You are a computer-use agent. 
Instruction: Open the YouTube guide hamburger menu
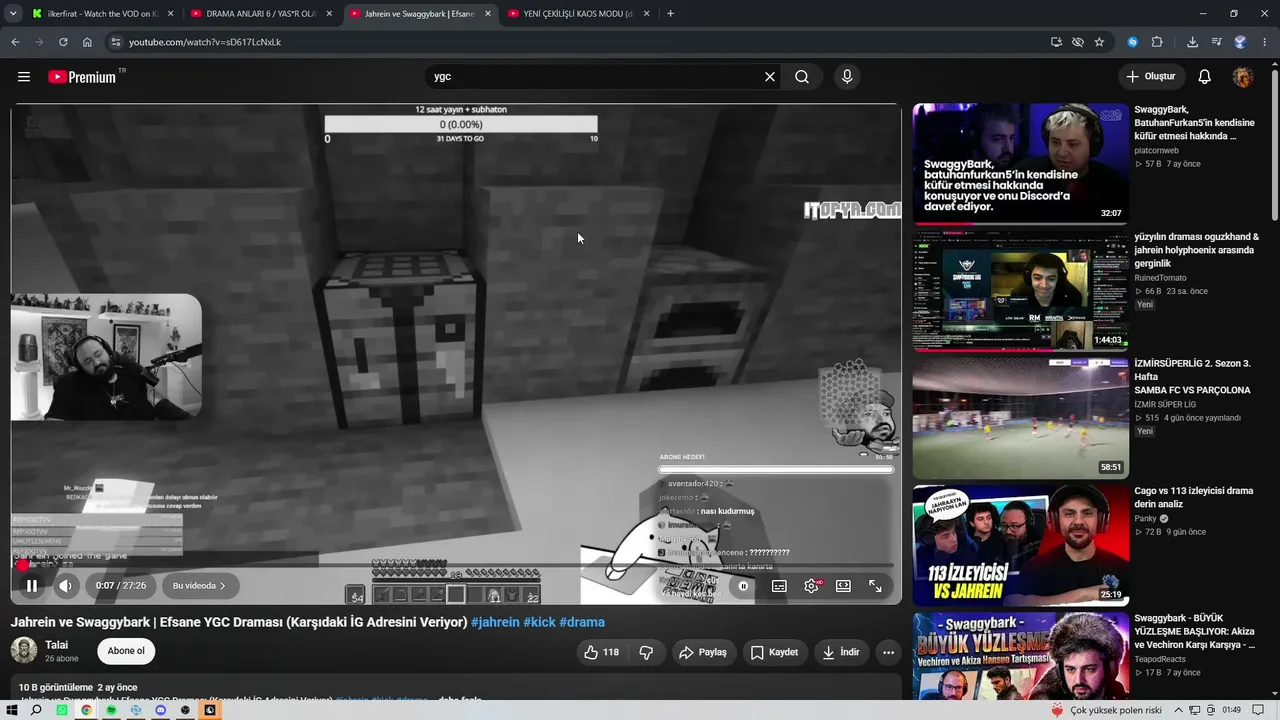[24, 77]
